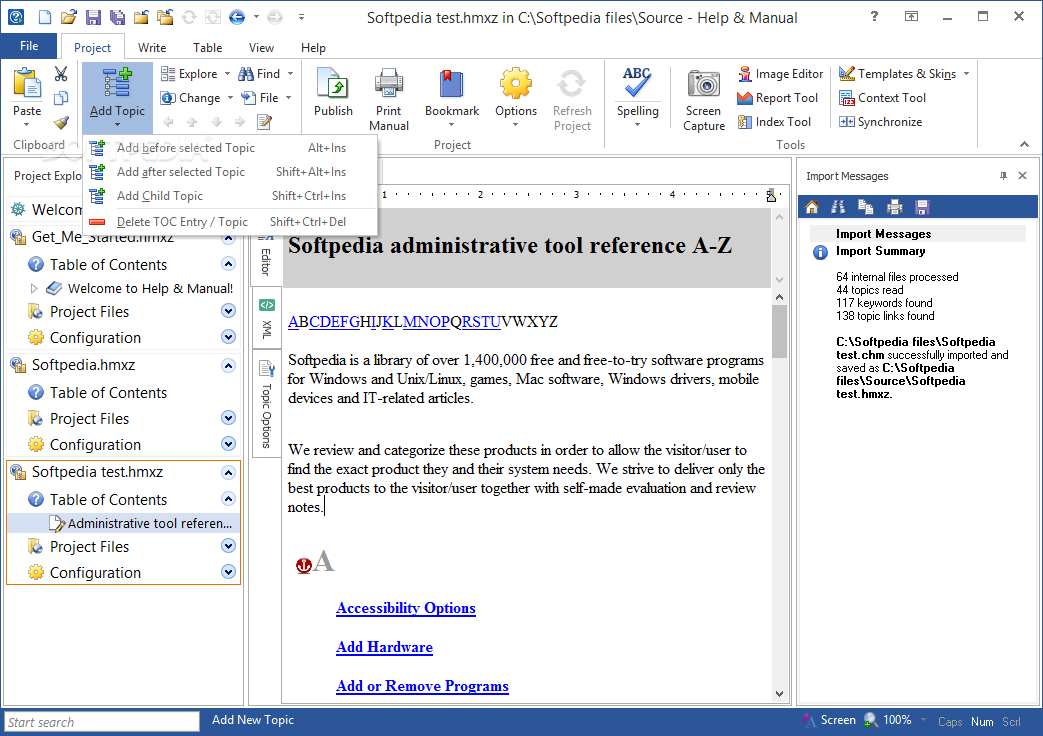Follow the Add Hardware link
Viewport: 1043px width, 736px height.
point(384,647)
